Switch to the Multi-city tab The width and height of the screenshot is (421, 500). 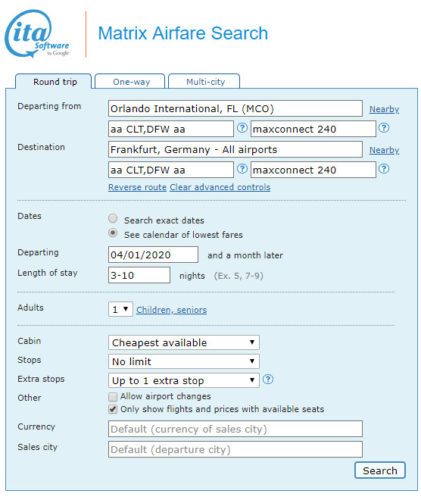(x=204, y=81)
